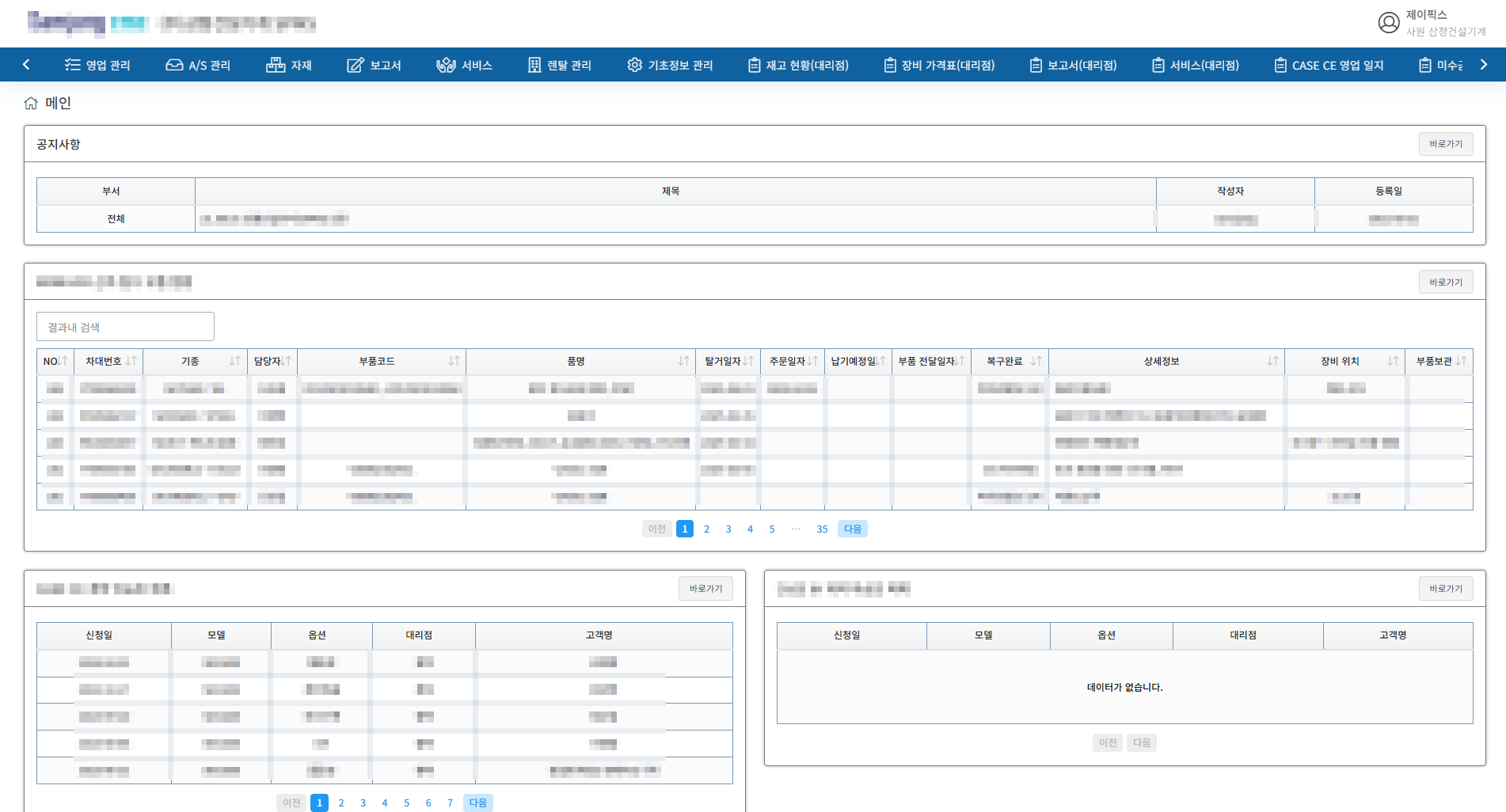Image resolution: width=1506 pixels, height=812 pixels.
Task: Expand the 기초정보 관리 menu
Action: pyautogui.click(x=670, y=65)
